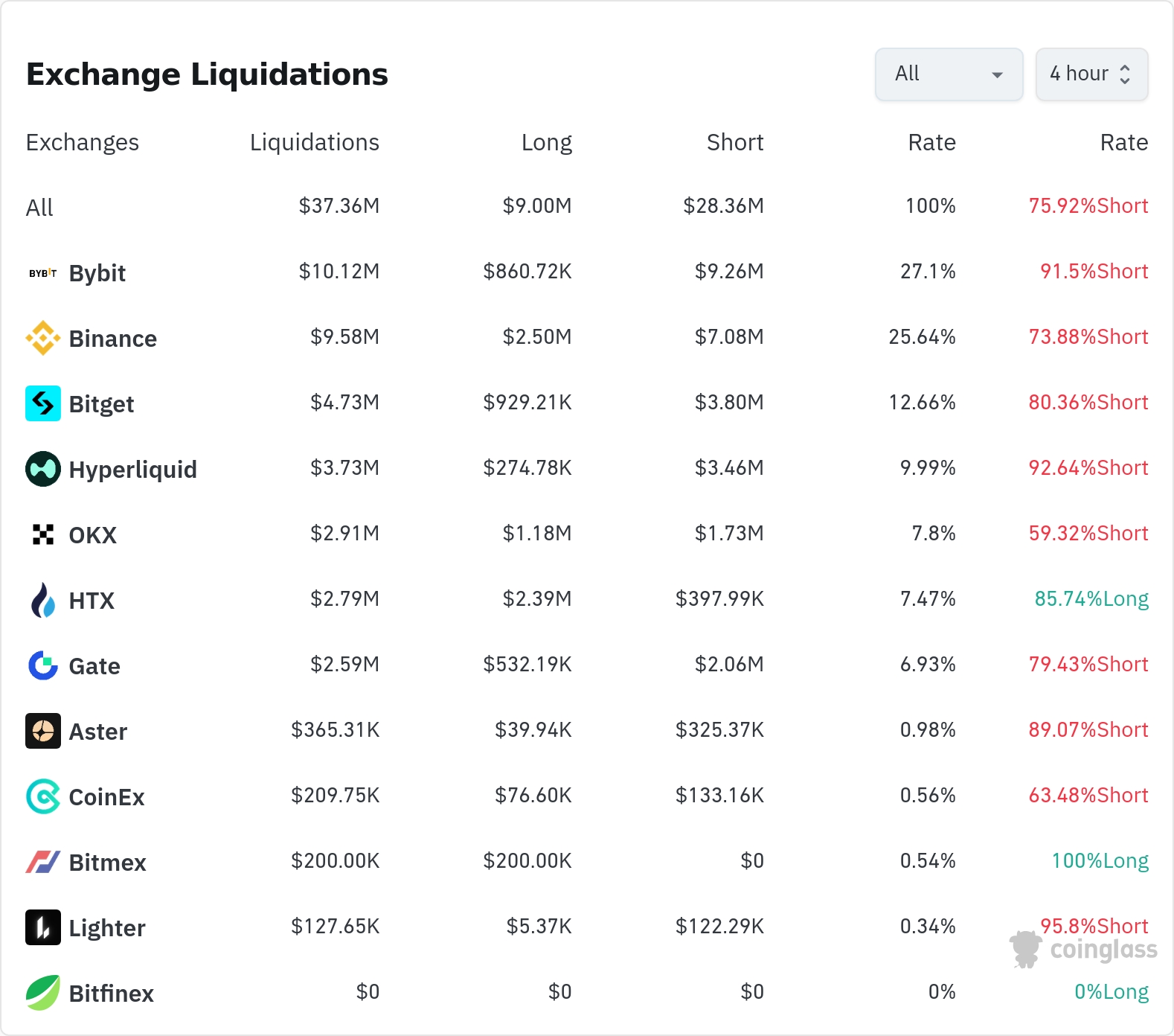Click the Gate logo icon
The height and width of the screenshot is (1036, 1174).
[x=43, y=665]
